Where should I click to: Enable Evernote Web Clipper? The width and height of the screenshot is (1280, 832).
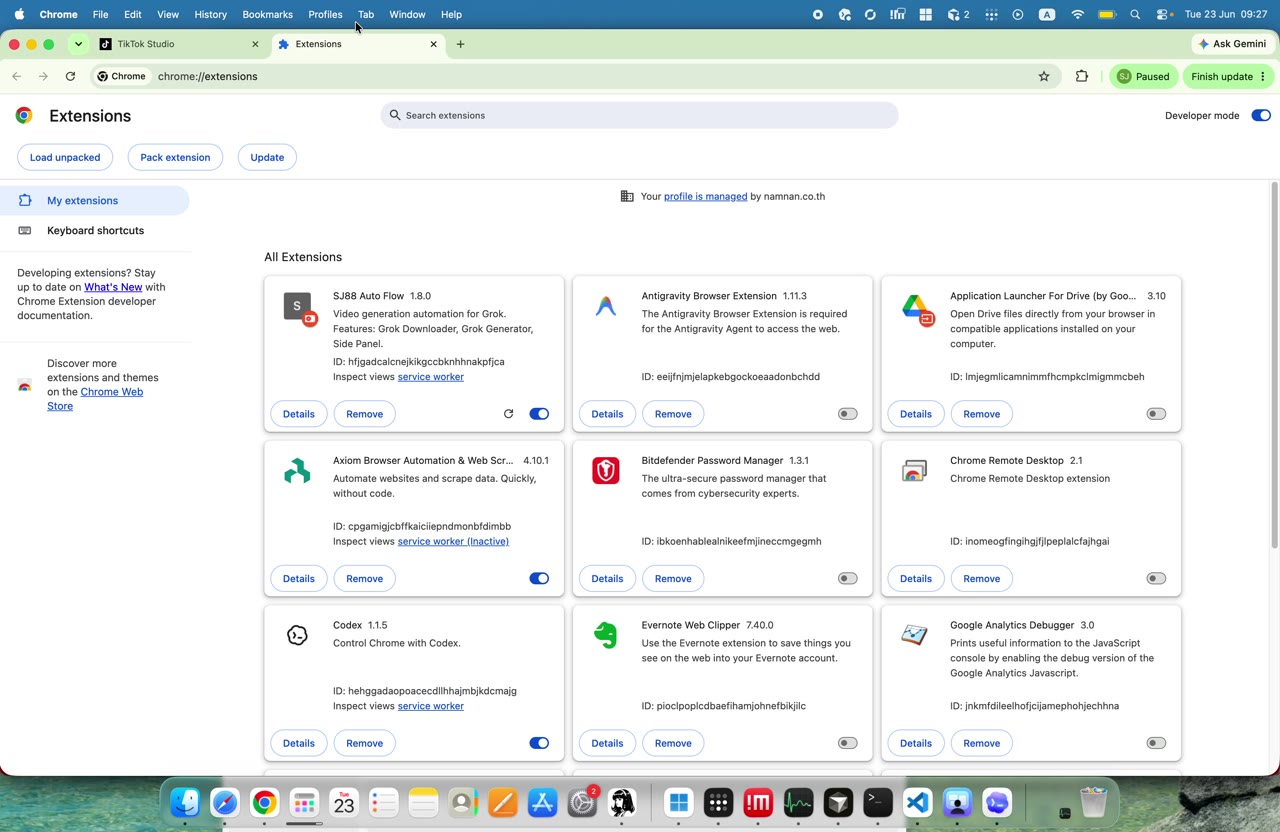click(x=847, y=743)
